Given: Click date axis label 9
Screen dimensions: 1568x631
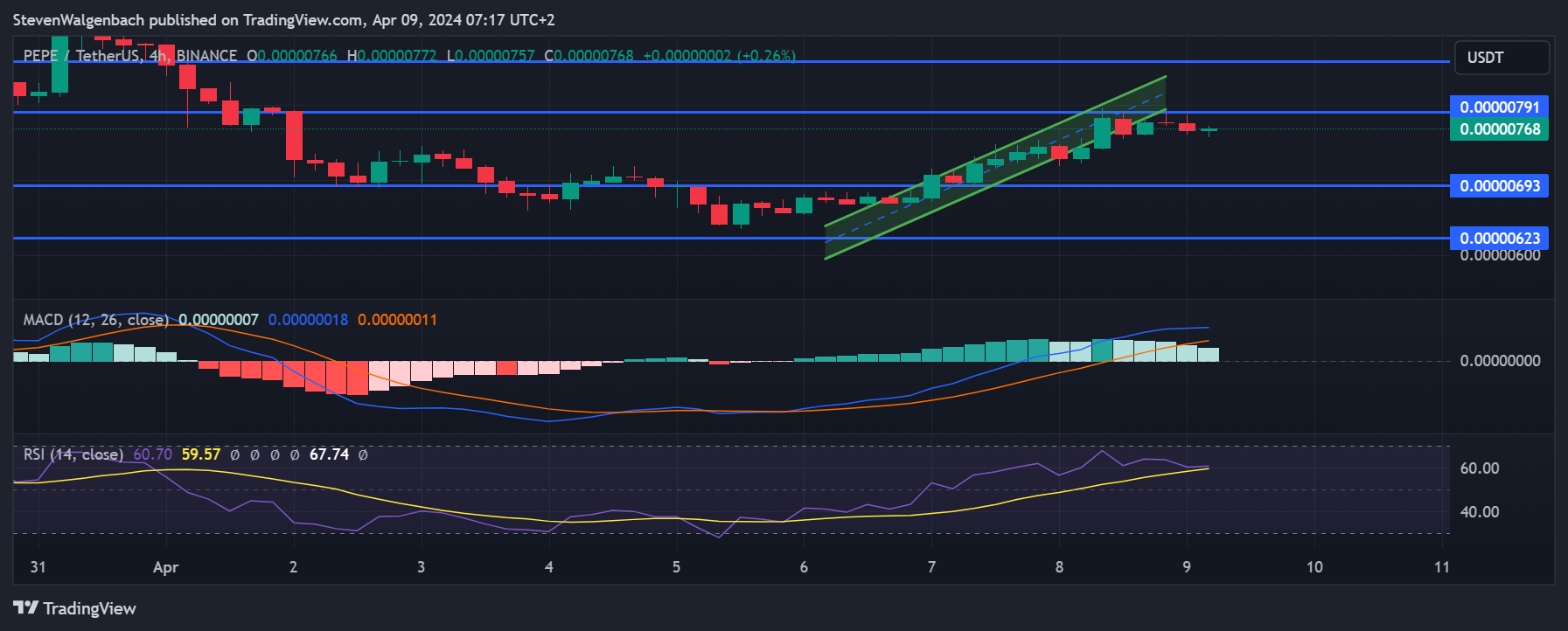Looking at the screenshot, I should [x=1187, y=567].
